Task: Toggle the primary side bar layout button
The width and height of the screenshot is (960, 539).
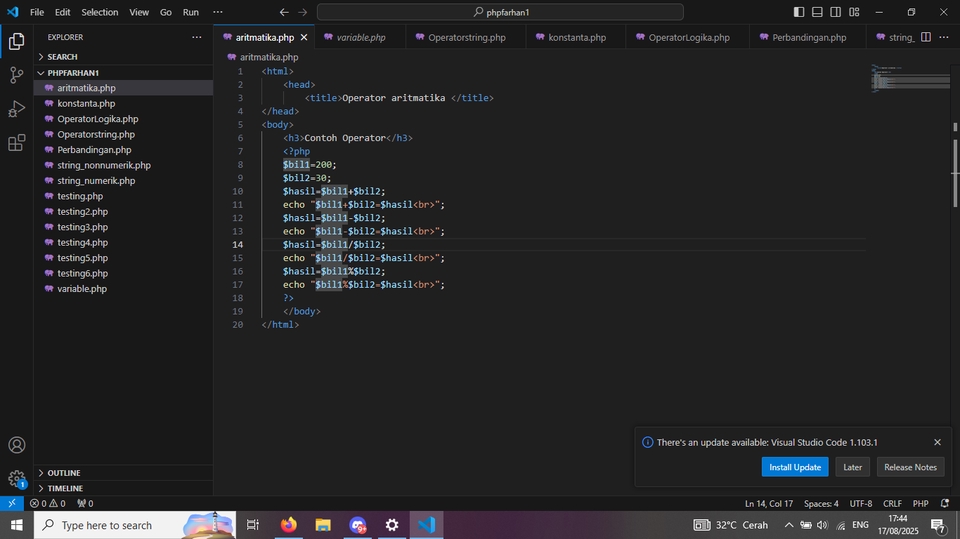Action: pos(799,12)
